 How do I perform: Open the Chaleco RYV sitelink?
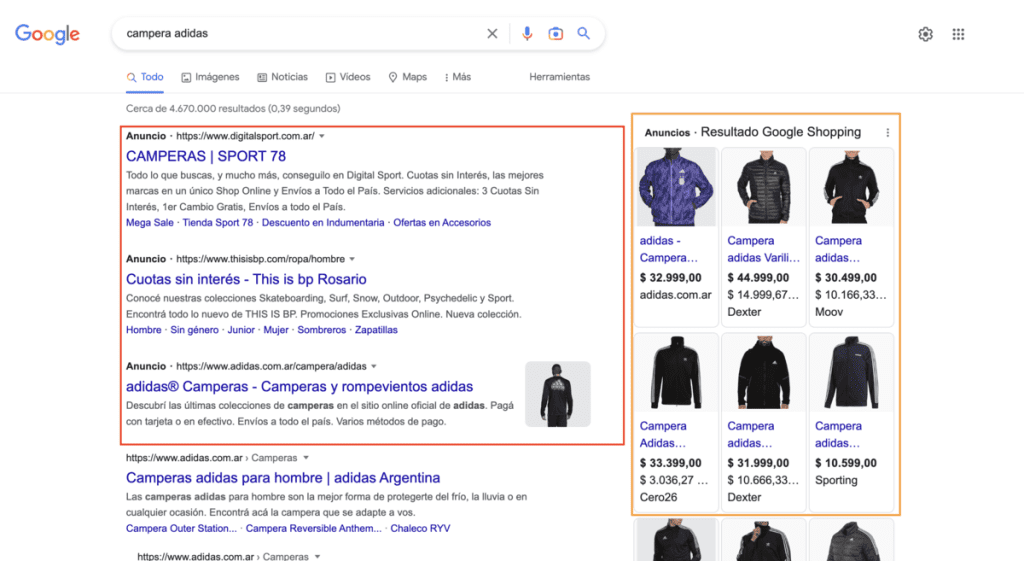(420, 528)
